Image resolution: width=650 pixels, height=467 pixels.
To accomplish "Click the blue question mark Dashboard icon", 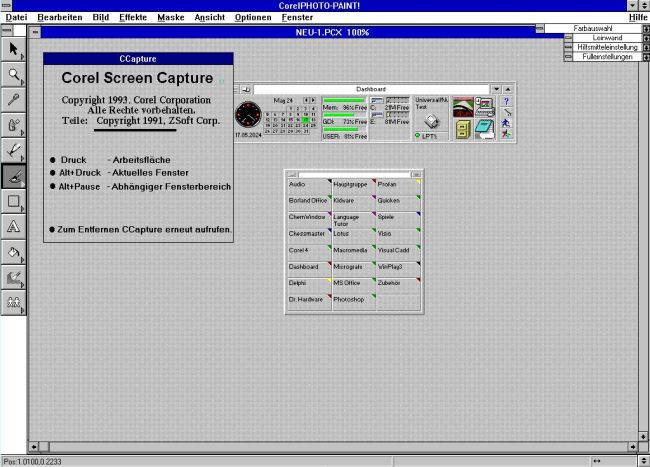I will pyautogui.click(x=506, y=101).
